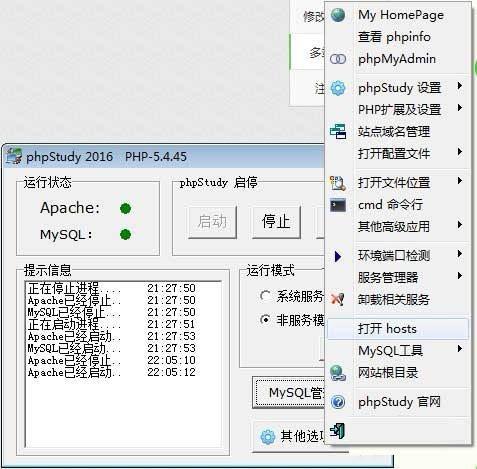The height and width of the screenshot is (469, 477).
Task: Expand the PHP扩展及设置 submenu arrow
Action: click(460, 108)
